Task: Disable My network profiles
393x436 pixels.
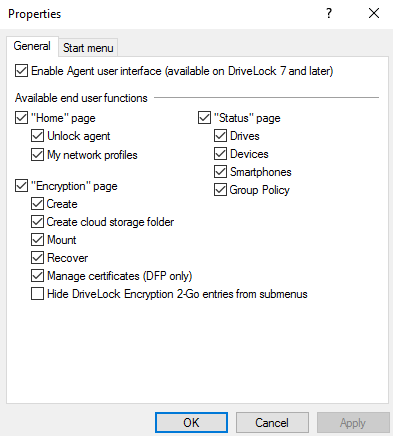Action: point(37,155)
